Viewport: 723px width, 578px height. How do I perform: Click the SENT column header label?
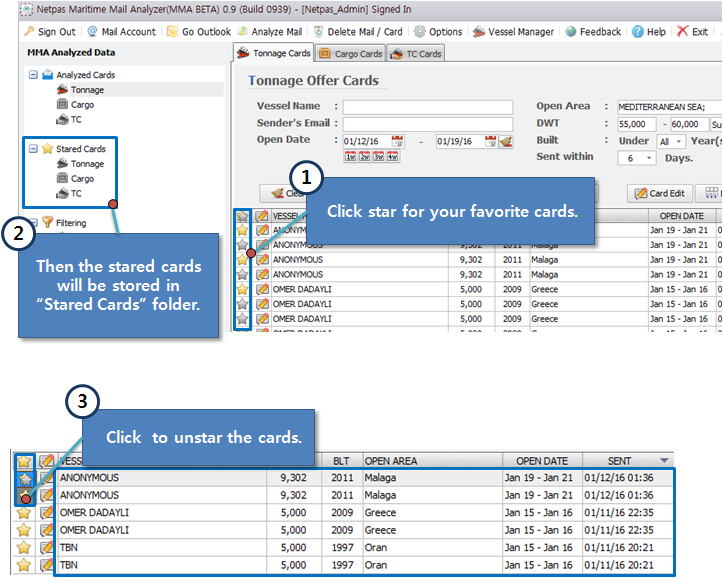[x=619, y=461]
